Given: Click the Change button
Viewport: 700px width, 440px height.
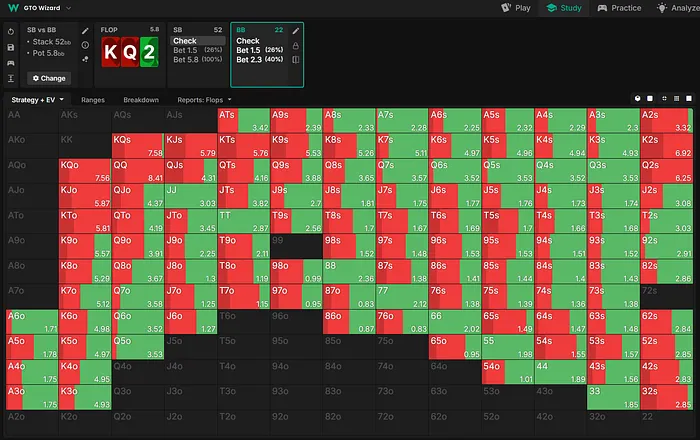Looking at the screenshot, I should [x=48, y=77].
